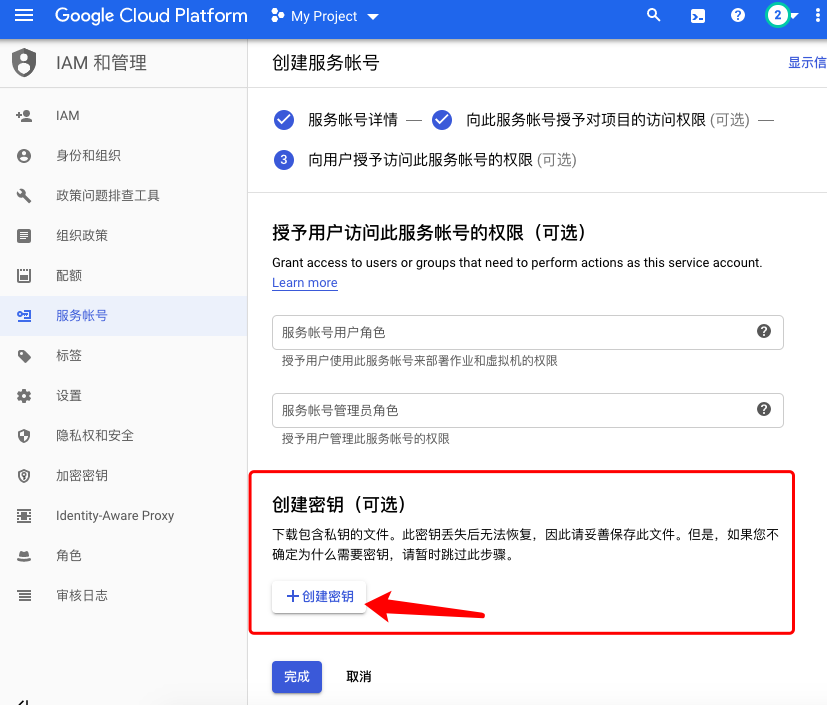Click the Identity-Aware Proxy icon
The width and height of the screenshot is (827, 705).
click(24, 516)
